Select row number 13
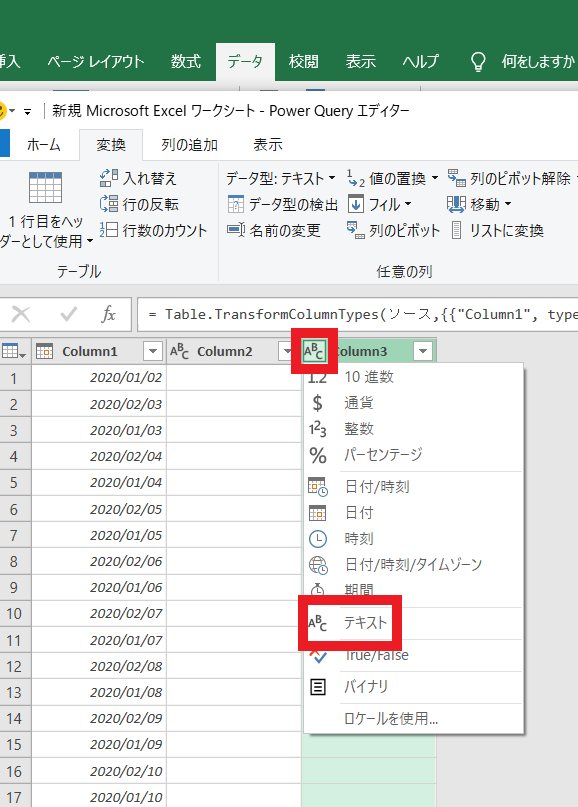 click(14, 692)
